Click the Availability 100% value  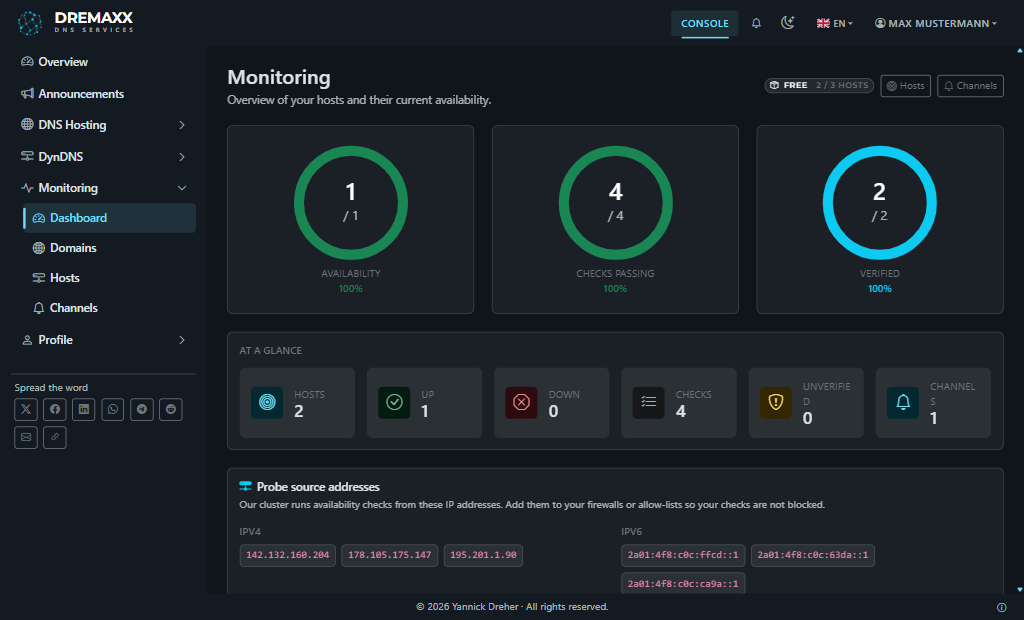point(351,289)
